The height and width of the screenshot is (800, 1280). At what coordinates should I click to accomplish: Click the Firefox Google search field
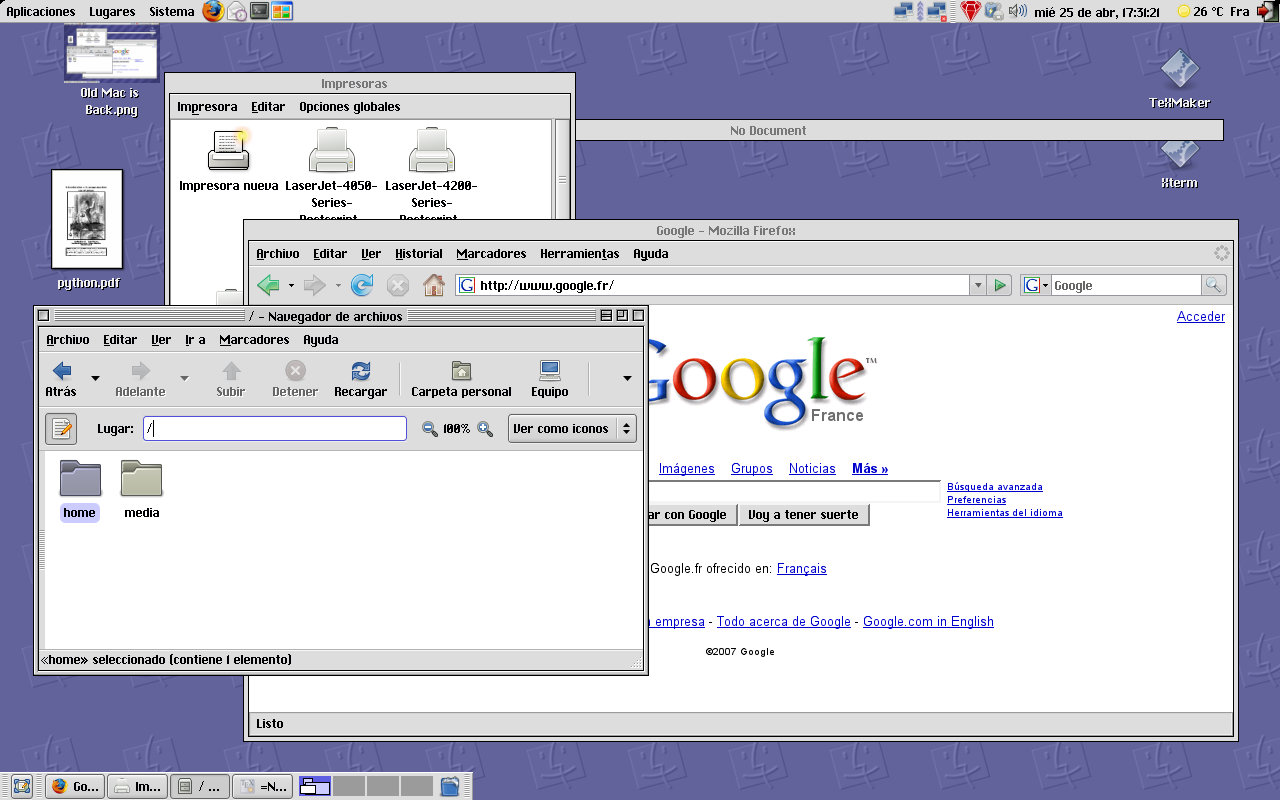(x=1125, y=286)
